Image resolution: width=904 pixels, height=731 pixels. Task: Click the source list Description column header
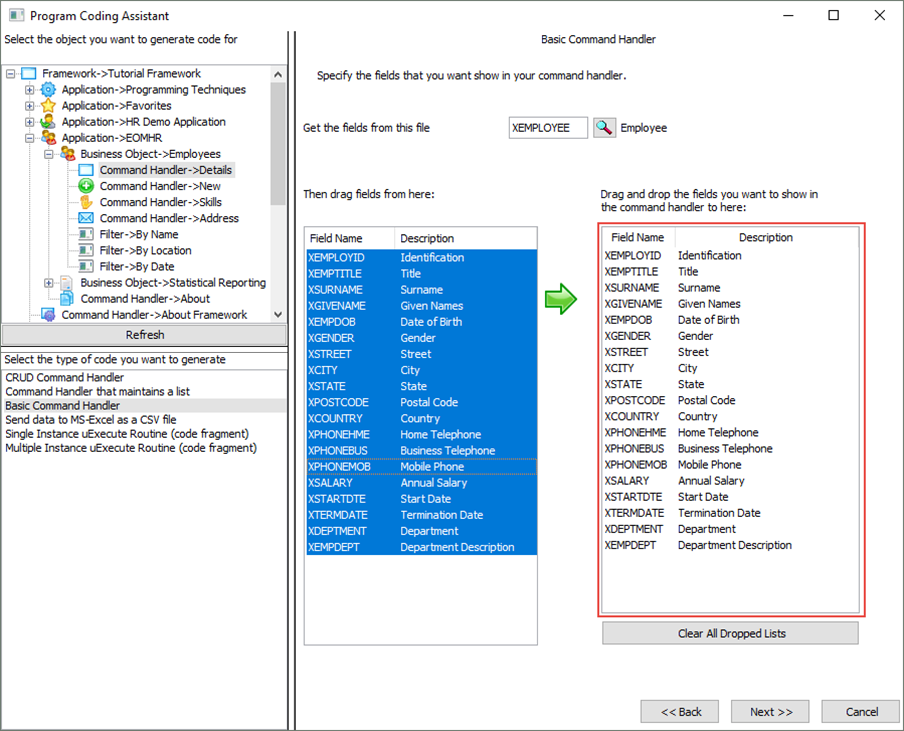pos(466,238)
